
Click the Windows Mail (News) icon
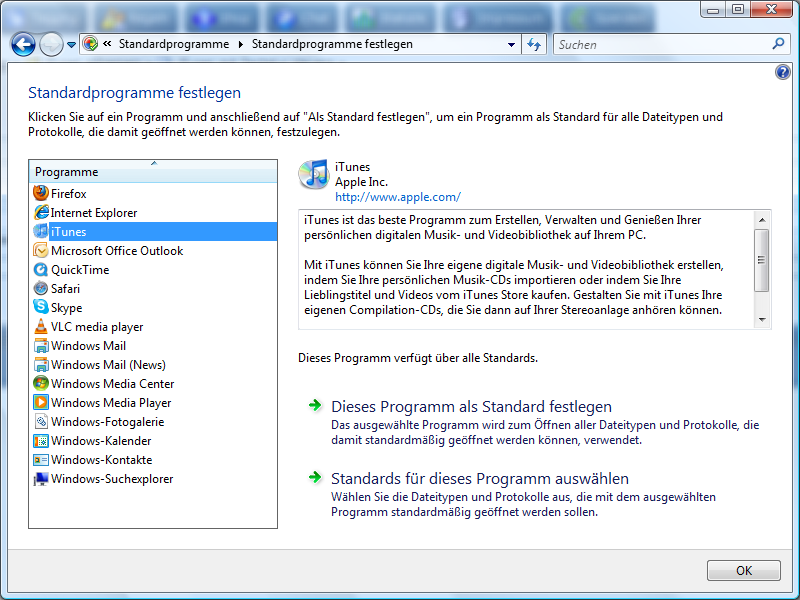point(41,364)
